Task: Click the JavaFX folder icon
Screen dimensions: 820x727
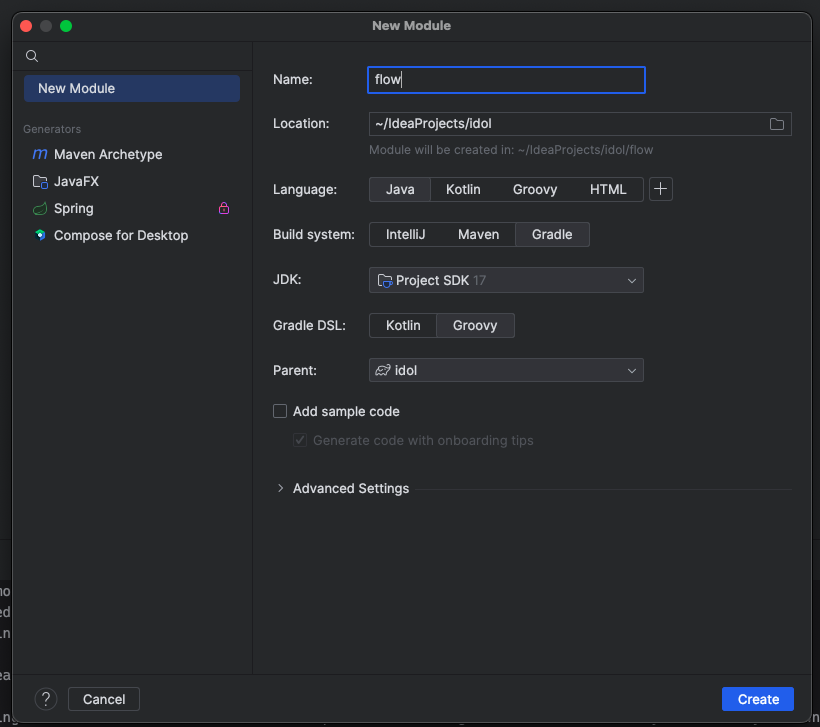Action: click(x=40, y=181)
